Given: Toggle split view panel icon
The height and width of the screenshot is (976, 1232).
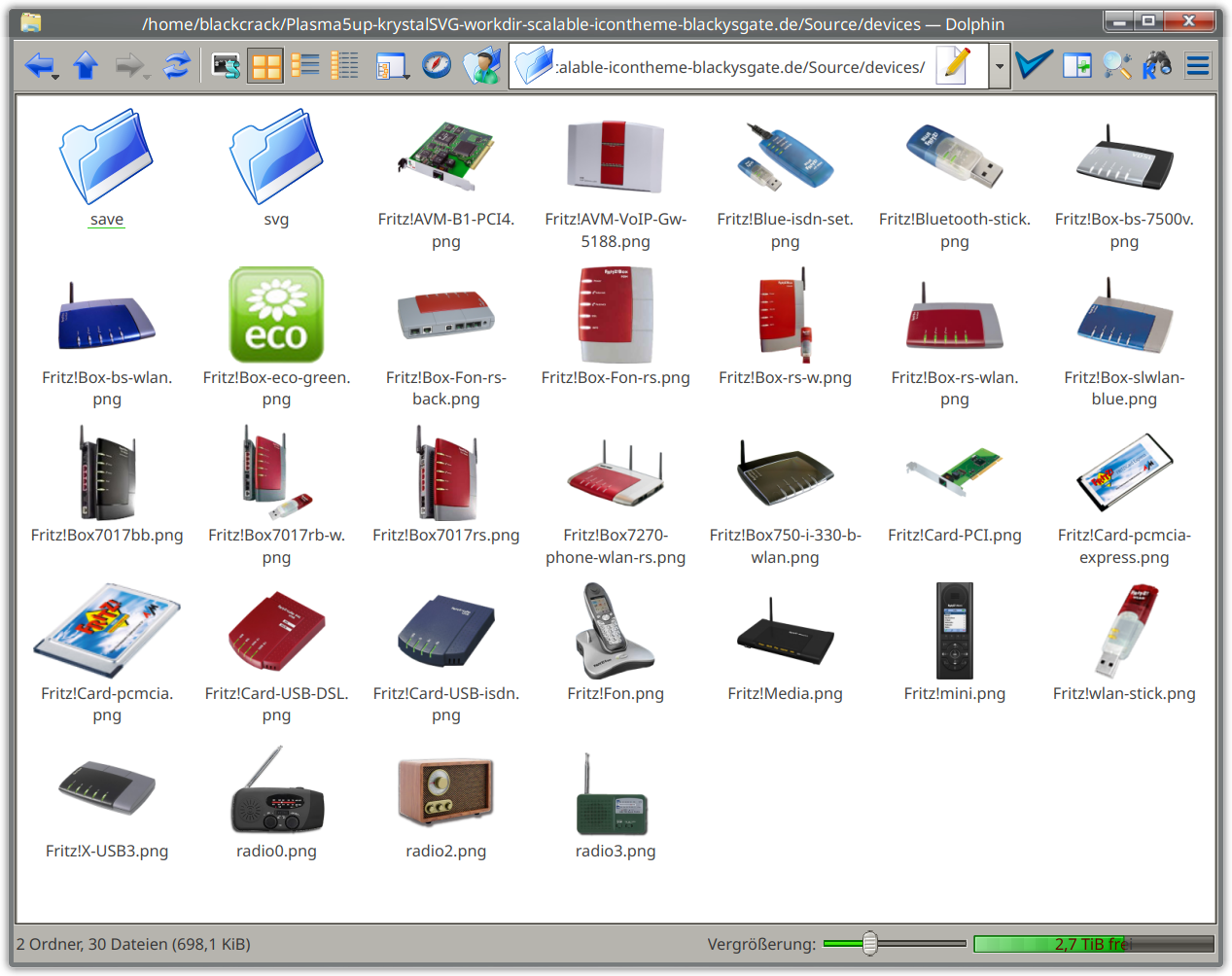Looking at the screenshot, I should (x=1076, y=66).
